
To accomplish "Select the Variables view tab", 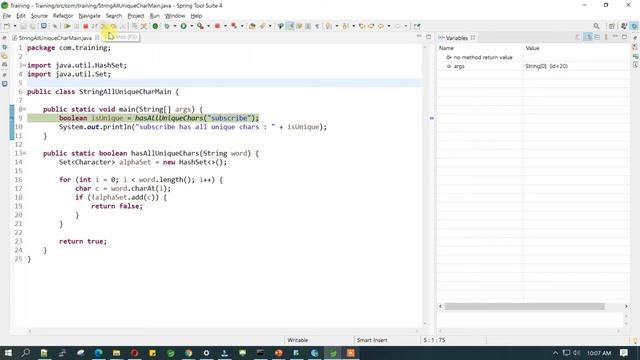I will coord(457,38).
